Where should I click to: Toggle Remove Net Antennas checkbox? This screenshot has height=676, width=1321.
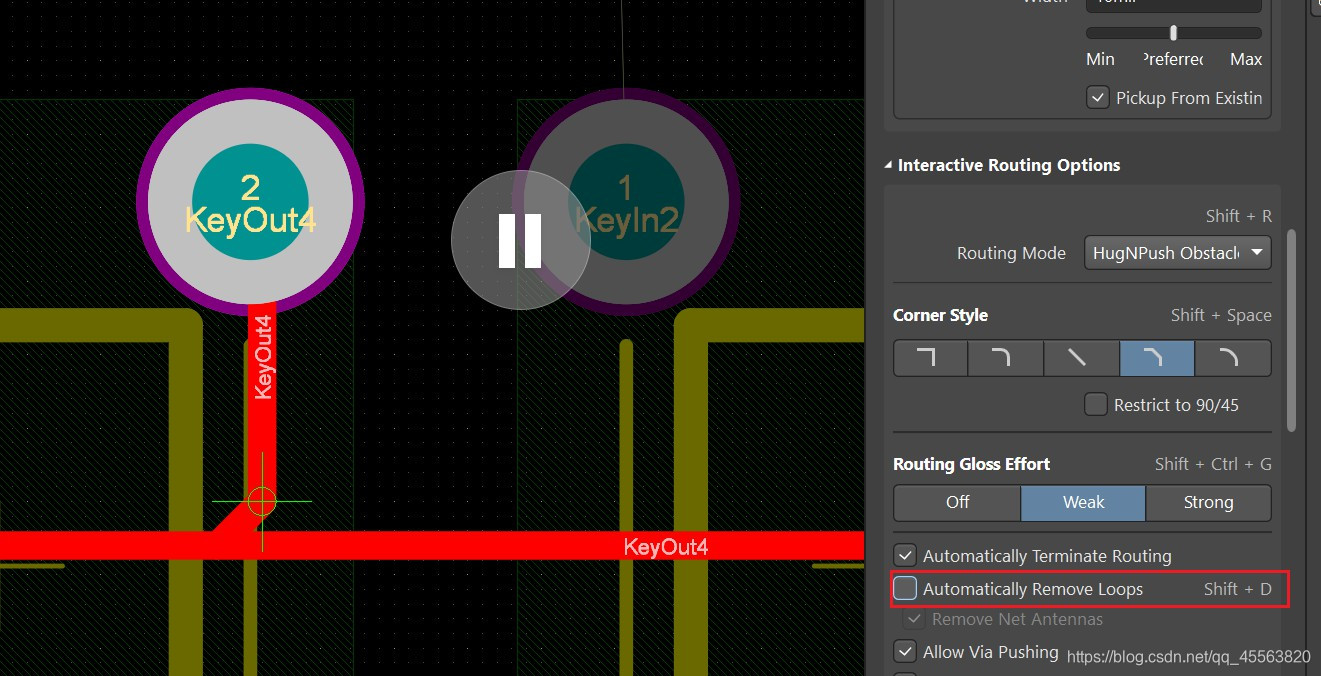point(914,619)
